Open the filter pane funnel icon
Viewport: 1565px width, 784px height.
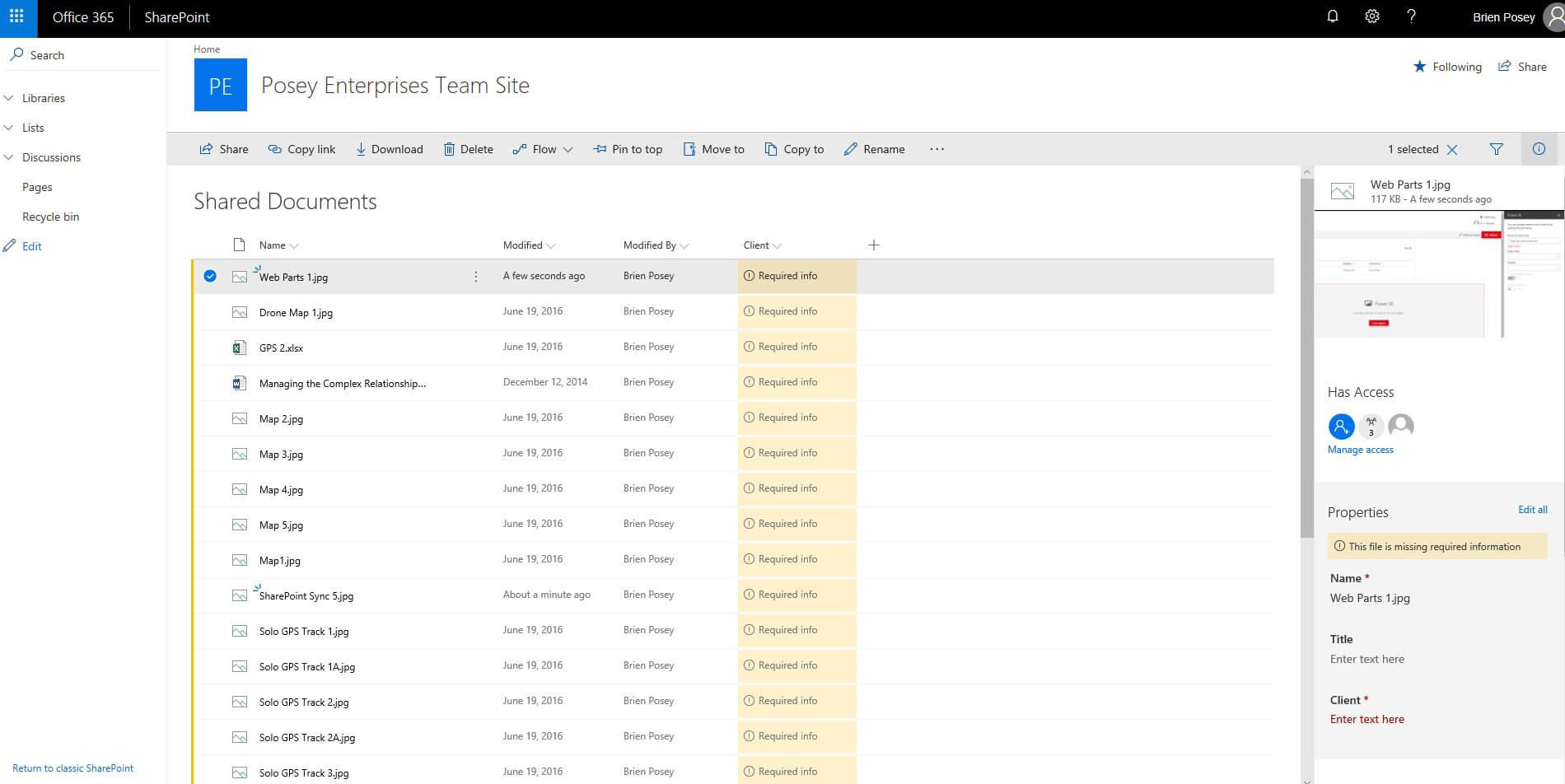(x=1497, y=149)
